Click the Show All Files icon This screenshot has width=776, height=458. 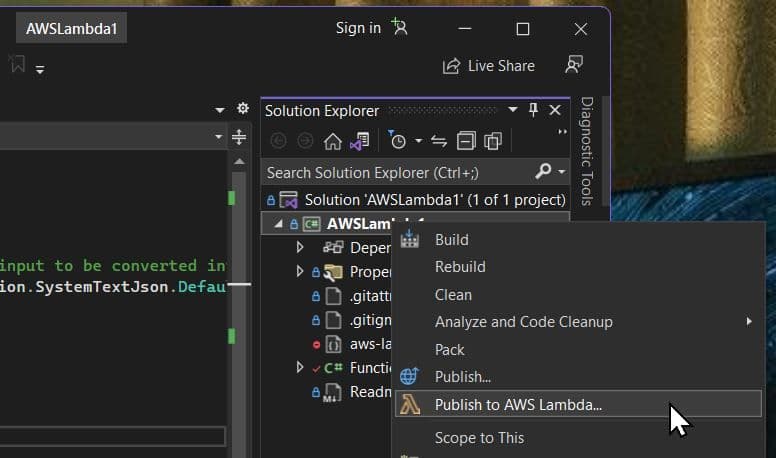tap(493, 141)
